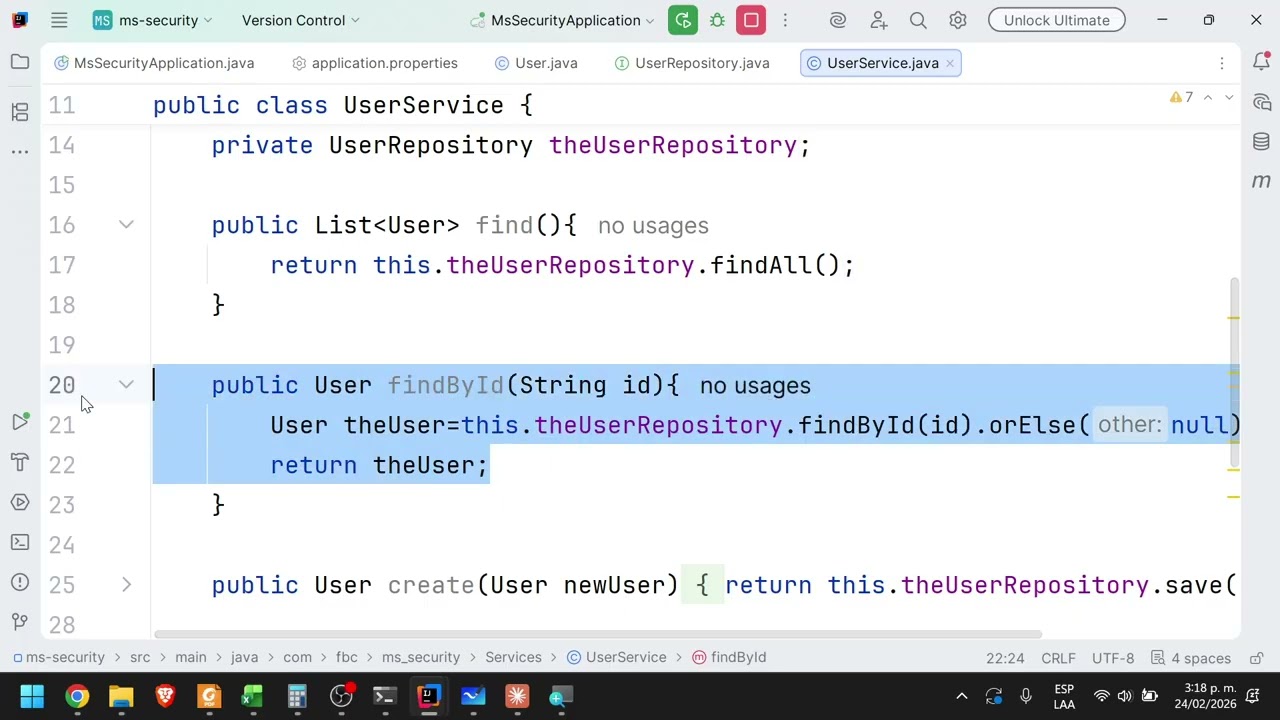Open the Run tool window in the left sidebar

[x=20, y=422]
